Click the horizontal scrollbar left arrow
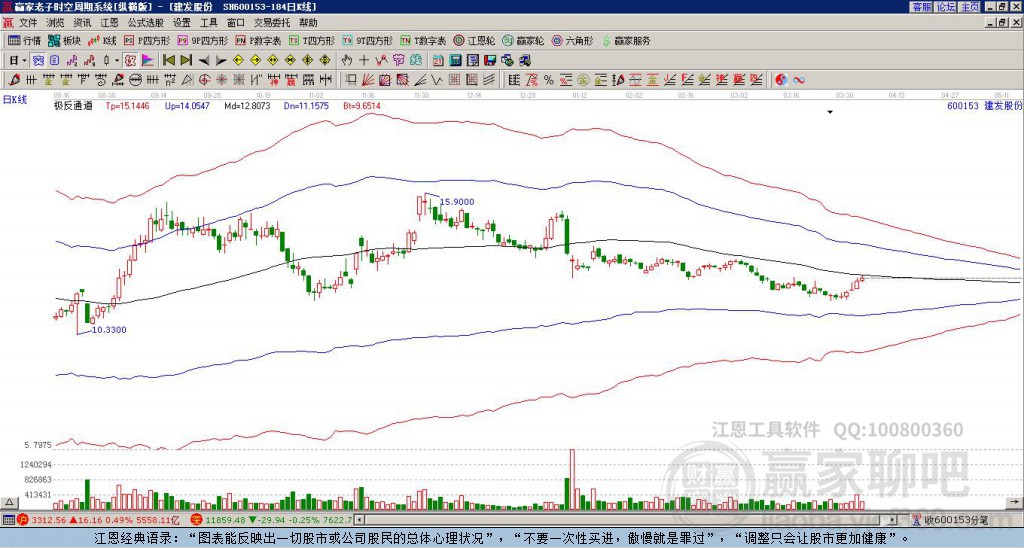The image size is (1024, 548). tap(360, 520)
